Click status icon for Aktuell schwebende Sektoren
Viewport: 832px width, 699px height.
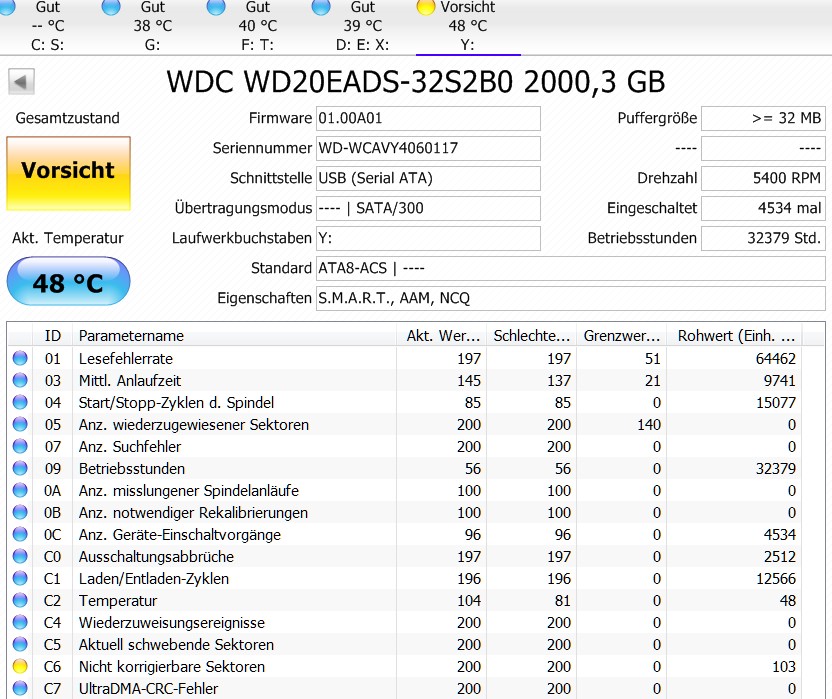pyautogui.click(x=20, y=644)
